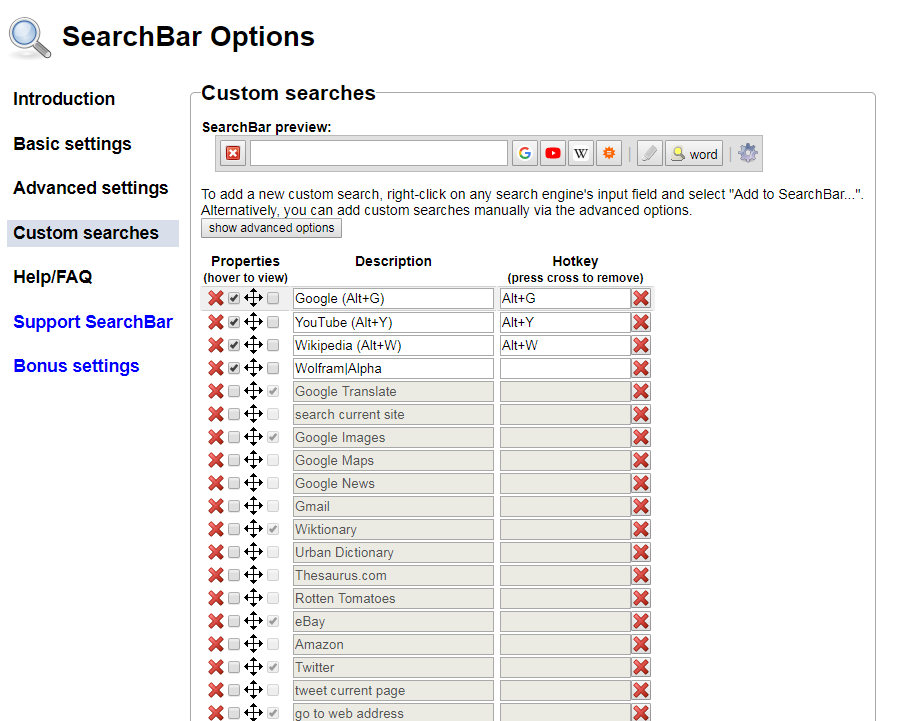The width and height of the screenshot is (901, 721).
Task: Edit the YouTube (Alt+Y) description field
Action: click(393, 322)
